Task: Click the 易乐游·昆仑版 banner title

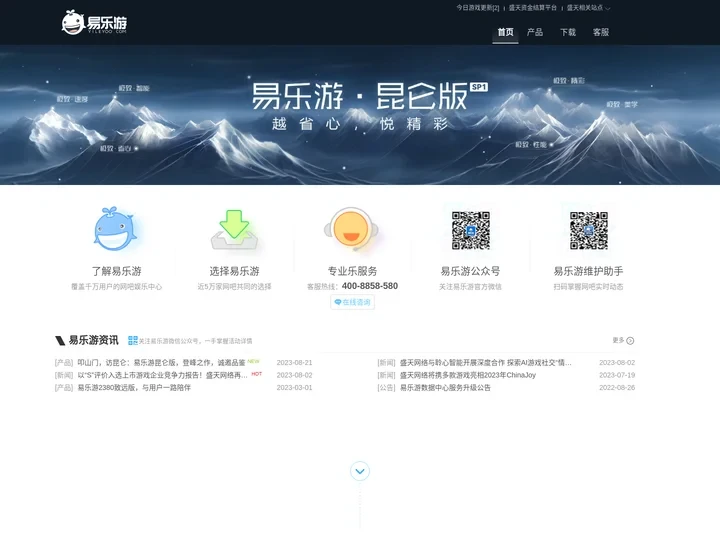Action: click(360, 96)
